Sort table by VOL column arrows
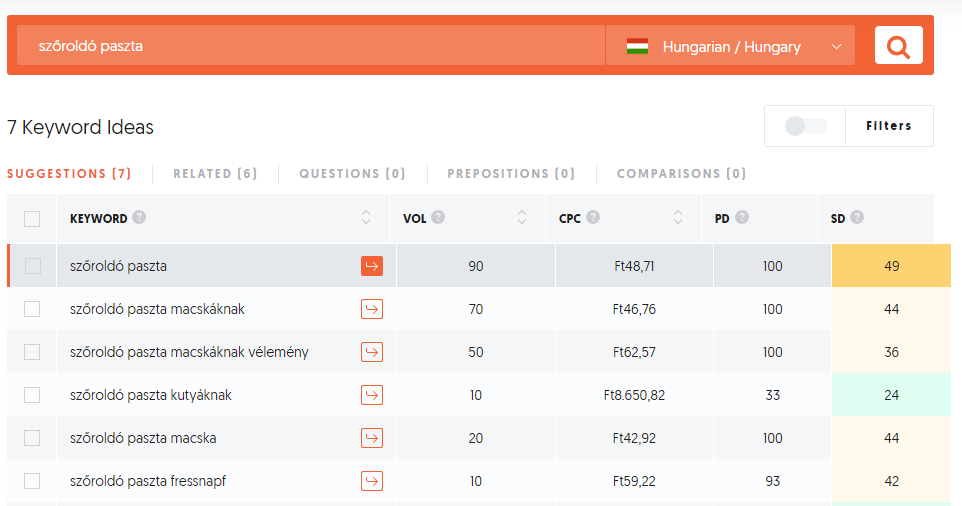 (x=522, y=218)
